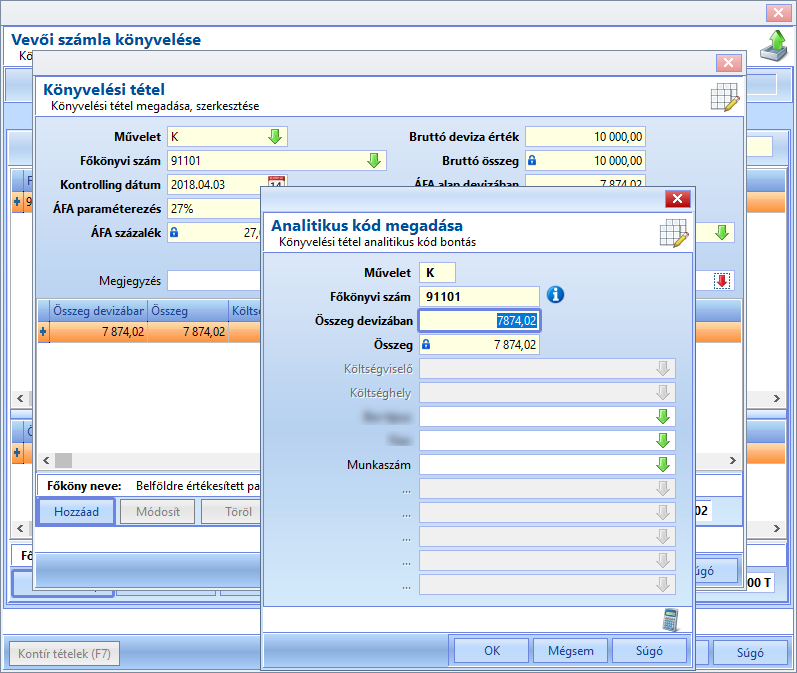Click the grid with pencil icon in Könyvelési tétel header
The width and height of the screenshot is (797, 673).
click(724, 97)
